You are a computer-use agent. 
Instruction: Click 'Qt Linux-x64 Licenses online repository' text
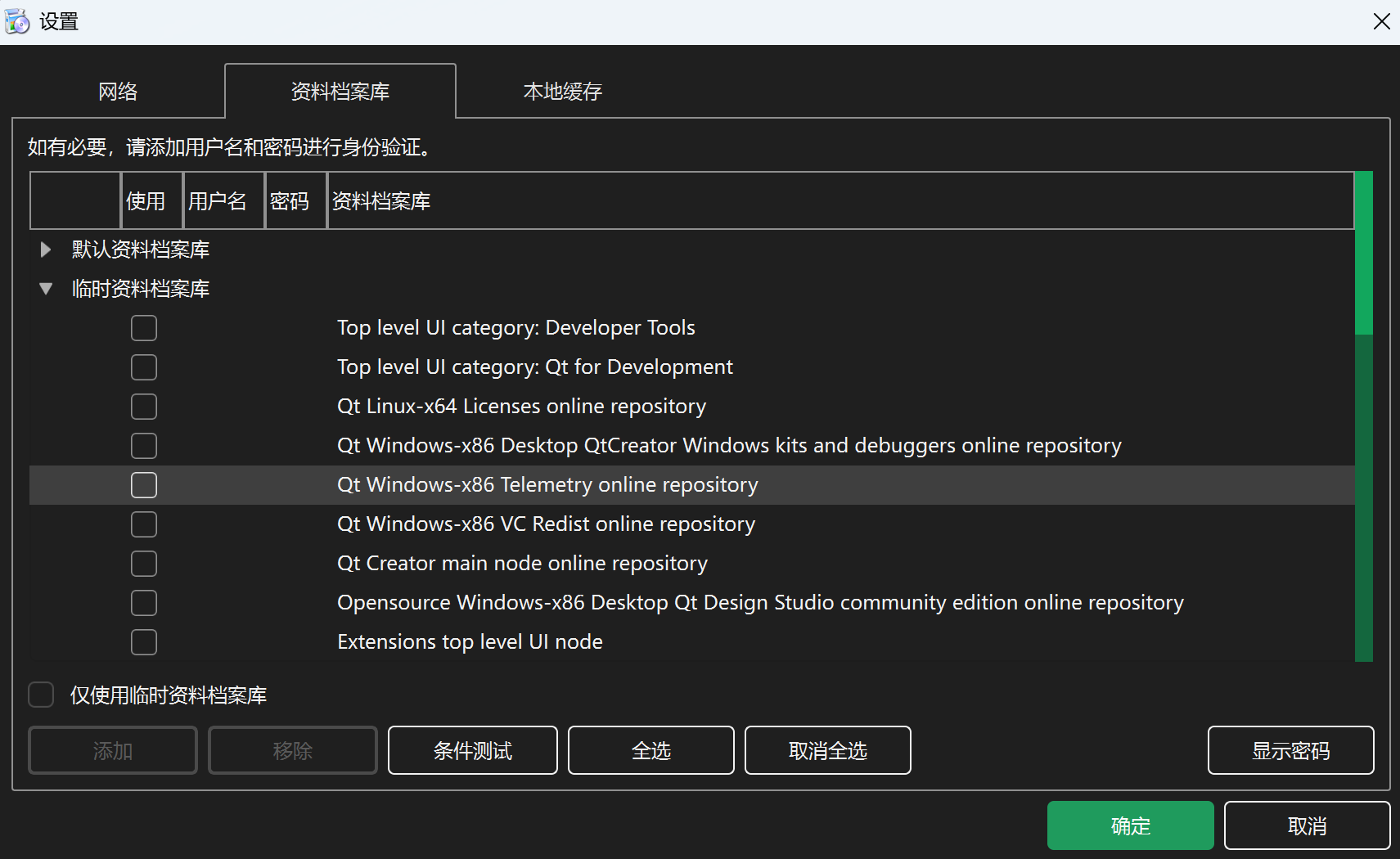click(522, 407)
